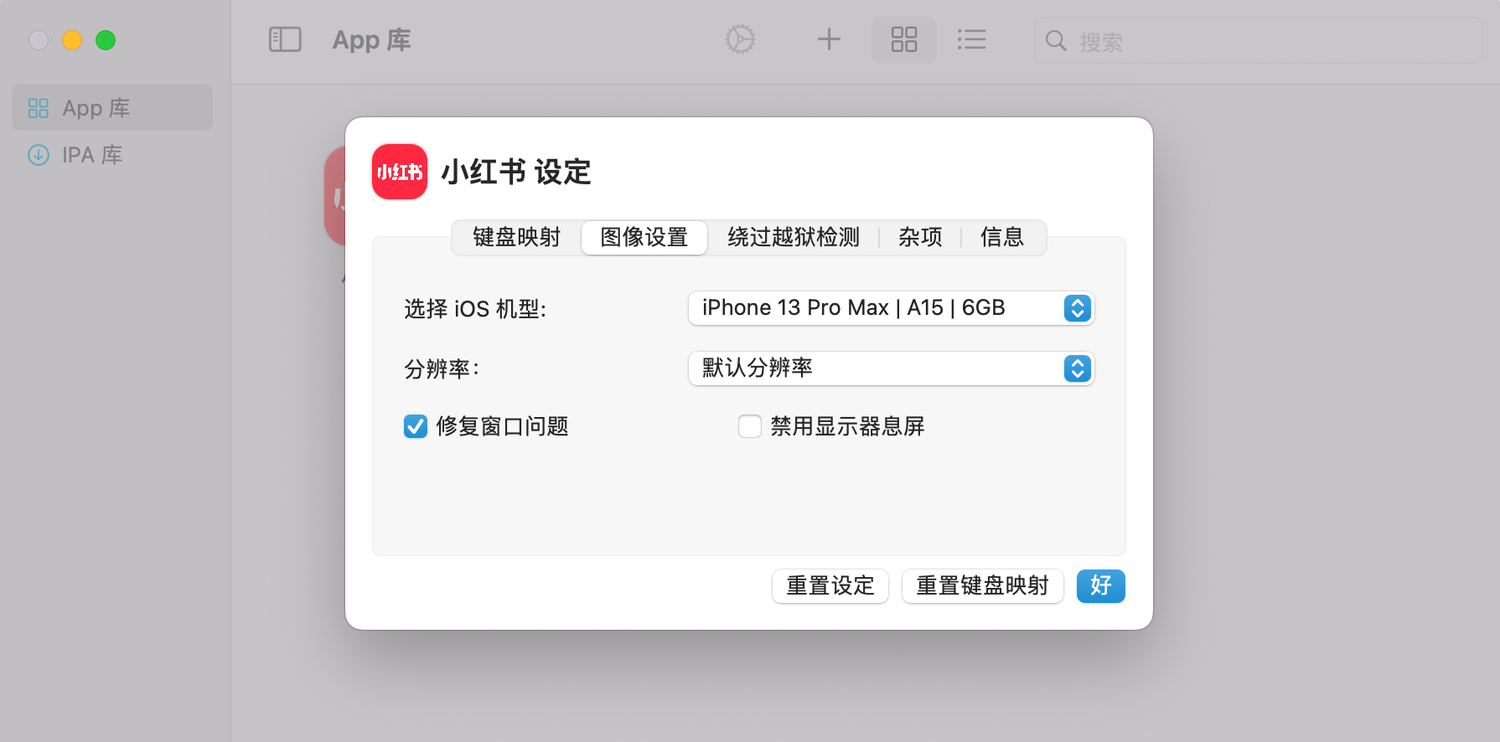Select the magnifying glass search icon

point(1056,41)
